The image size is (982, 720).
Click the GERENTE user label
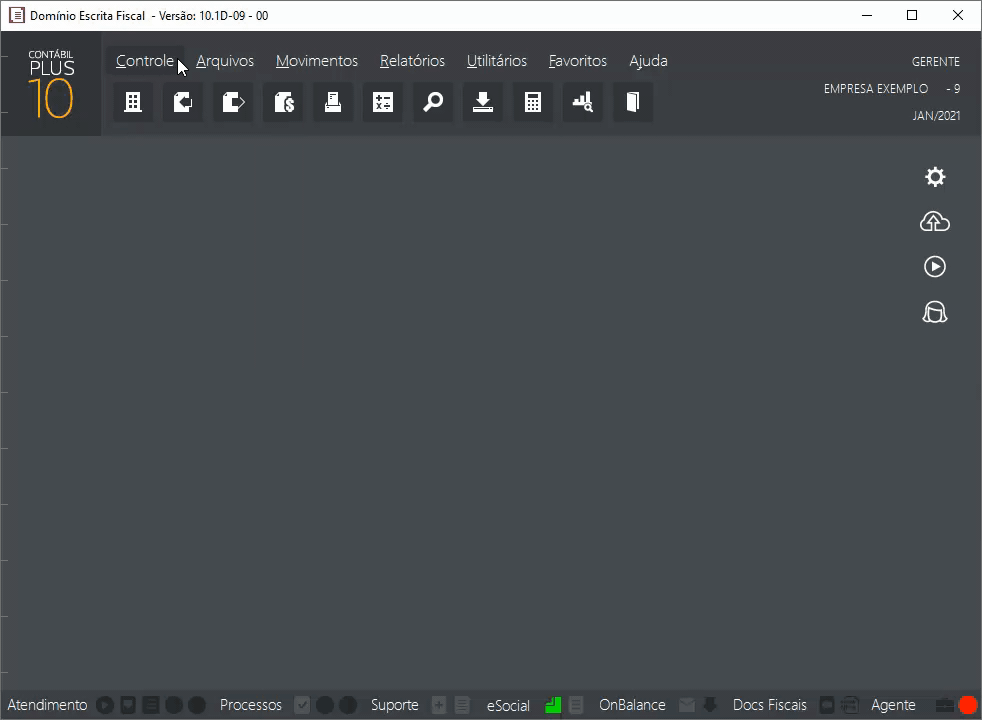click(x=936, y=61)
